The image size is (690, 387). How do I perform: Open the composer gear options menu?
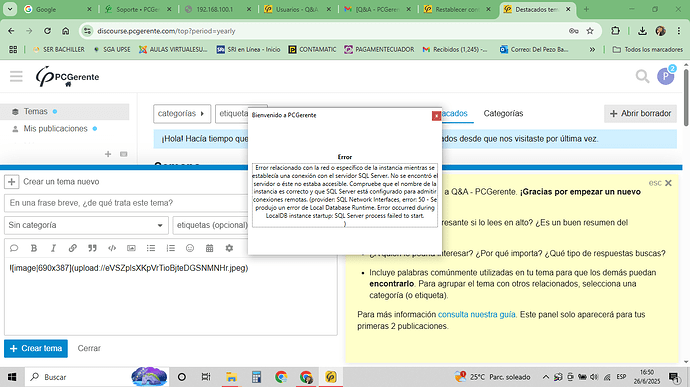click(229, 248)
